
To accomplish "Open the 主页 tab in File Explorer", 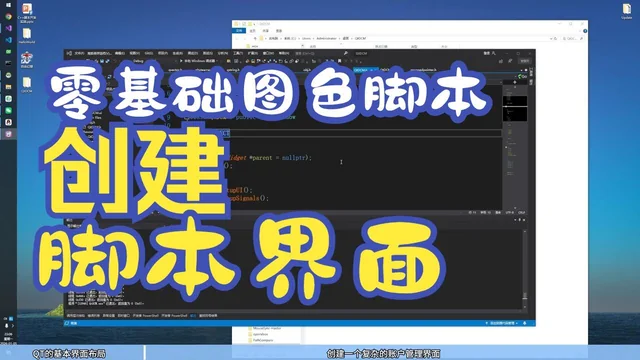I will coord(253,31).
